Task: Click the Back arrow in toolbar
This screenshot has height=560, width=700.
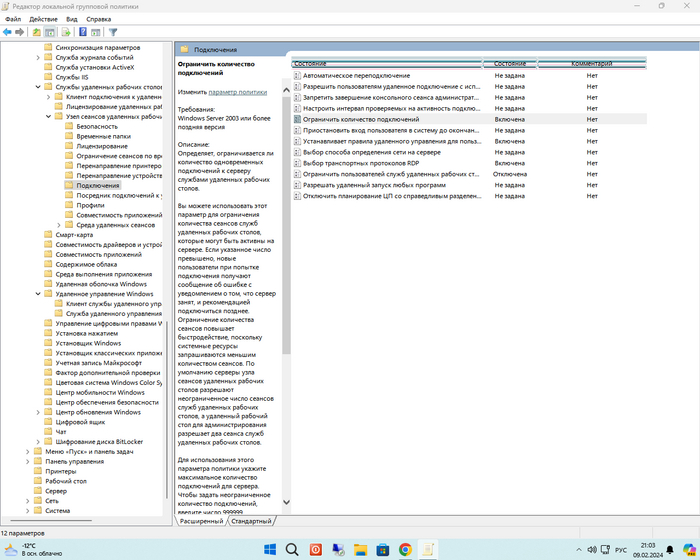Action: (x=8, y=32)
